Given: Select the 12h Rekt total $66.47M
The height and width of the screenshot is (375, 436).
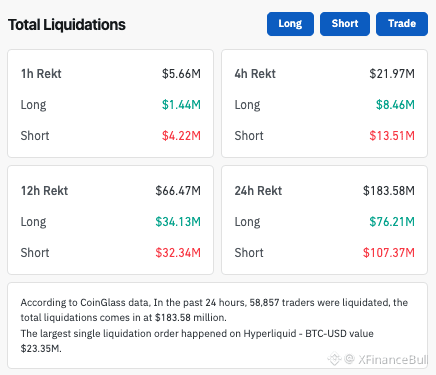Looking at the screenshot, I should (x=178, y=191).
